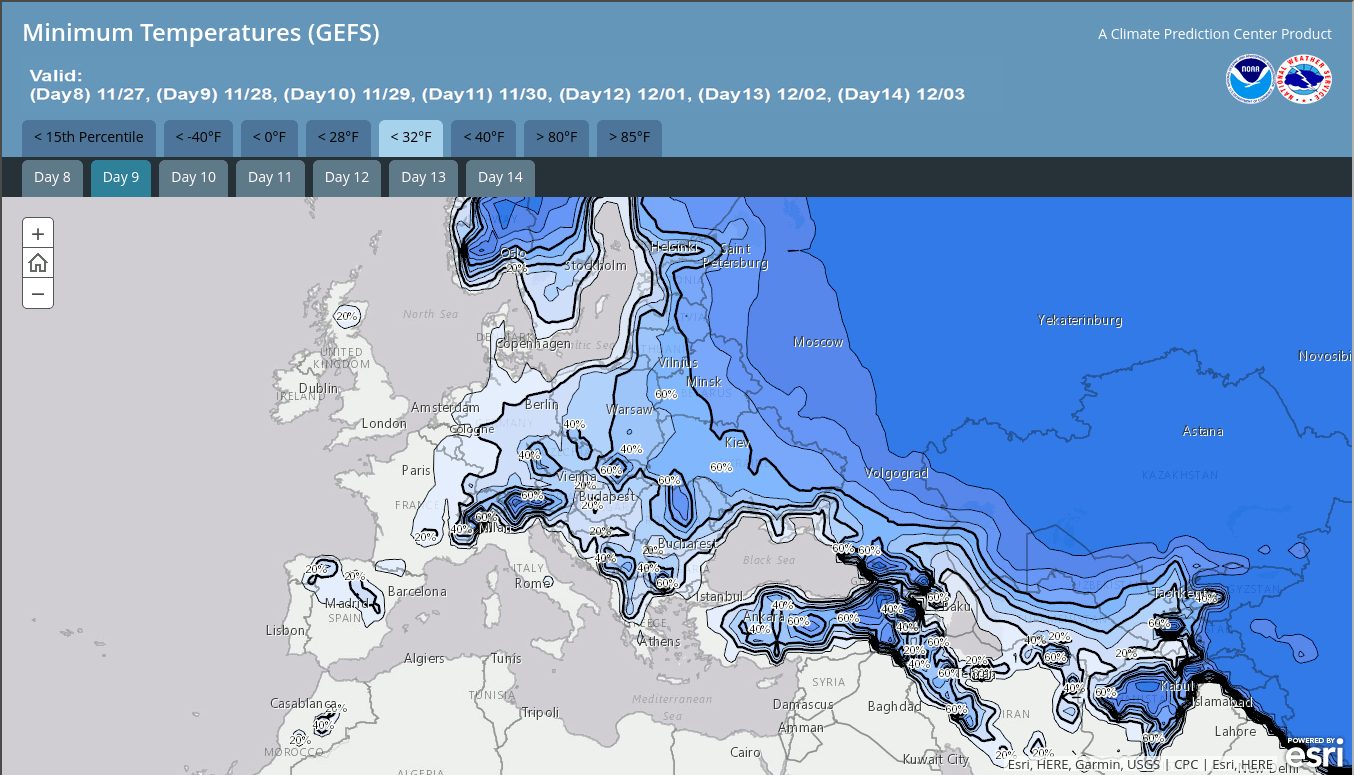This screenshot has height=775, width=1354.
Task: Click Amsterdam label on the map
Action: click(x=445, y=408)
